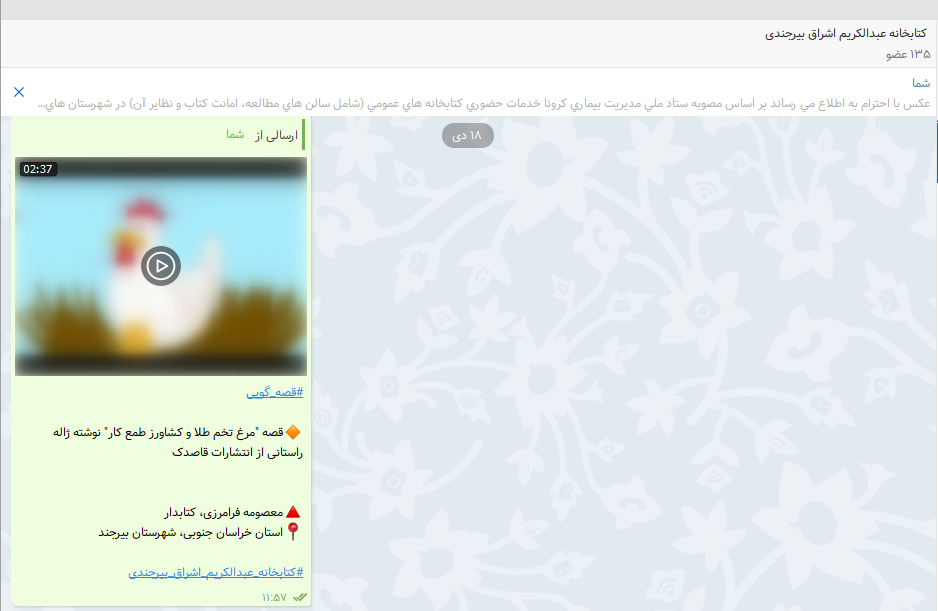The image size is (938, 611).
Task: Open the chicken video thumbnail
Action: pyautogui.click(x=161, y=266)
